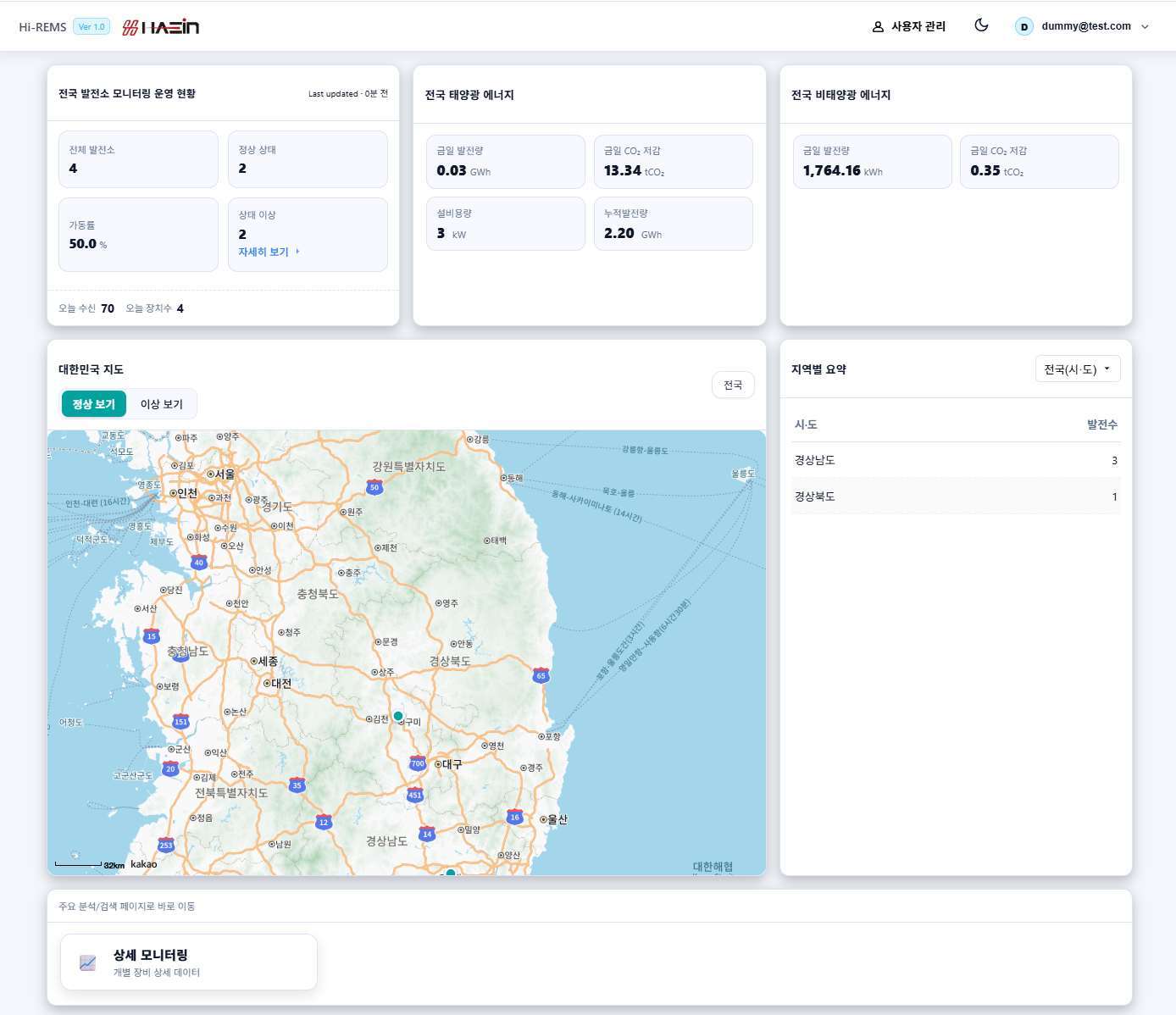Click the teal plant marker near 구미
1176x1015 pixels.
[x=398, y=716]
